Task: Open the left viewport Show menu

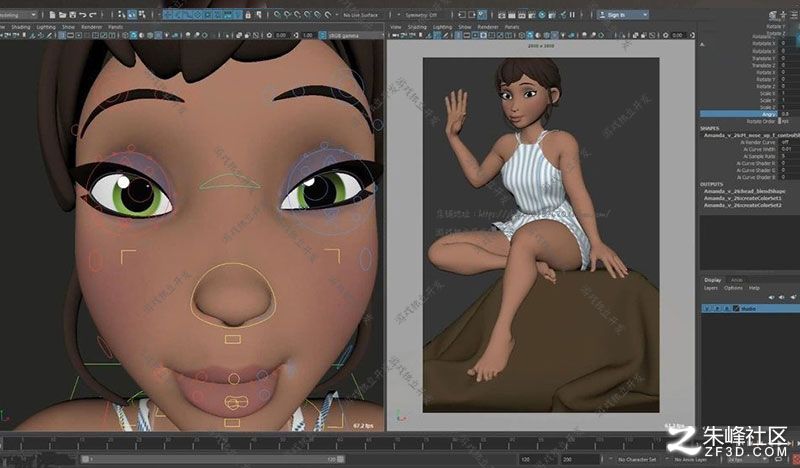Action: click(x=68, y=27)
